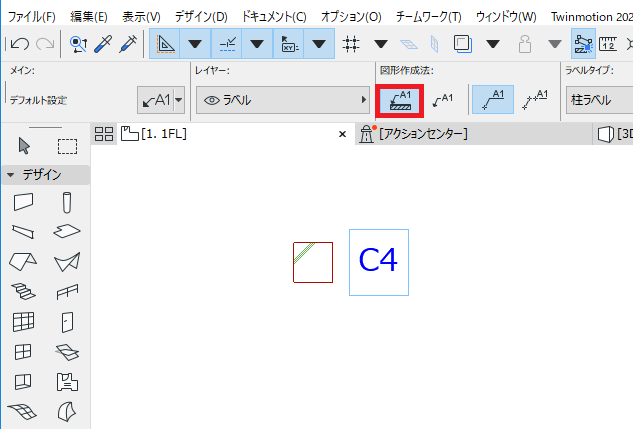Open the デフォルト設定 label settings A1 button
Image resolution: width=633 pixels, height=429 pixels.
(x=155, y=100)
